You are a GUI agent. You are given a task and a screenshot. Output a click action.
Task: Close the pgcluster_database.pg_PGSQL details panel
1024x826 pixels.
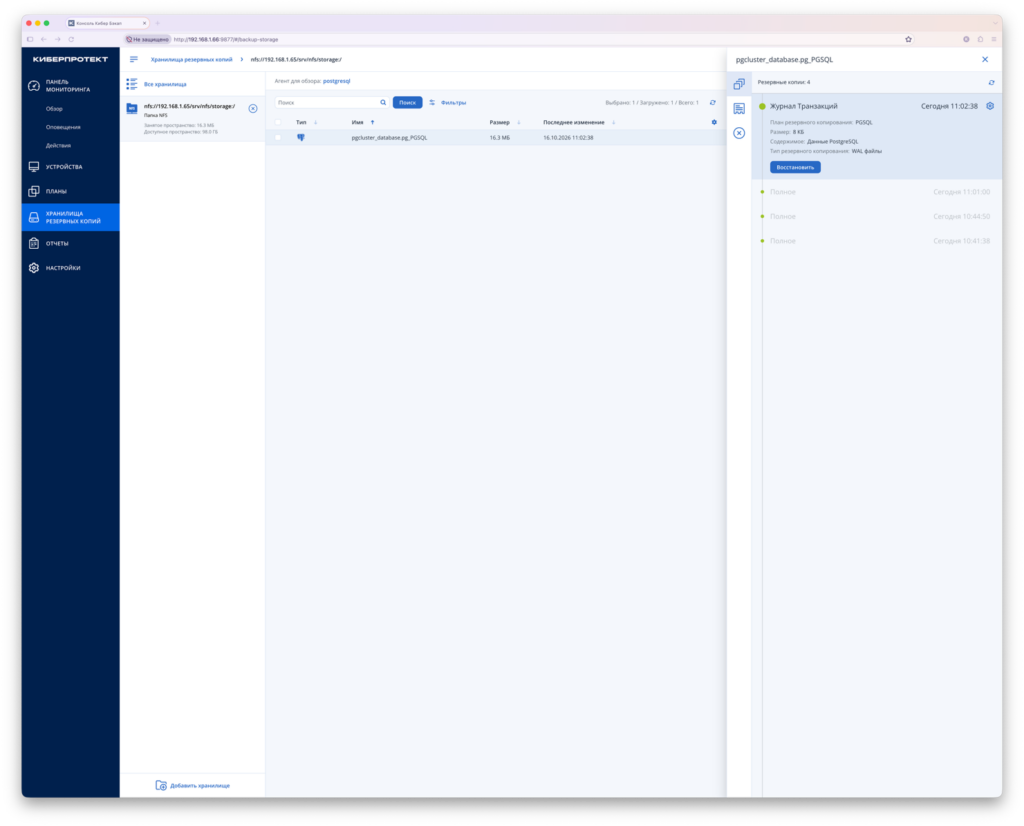coord(985,59)
